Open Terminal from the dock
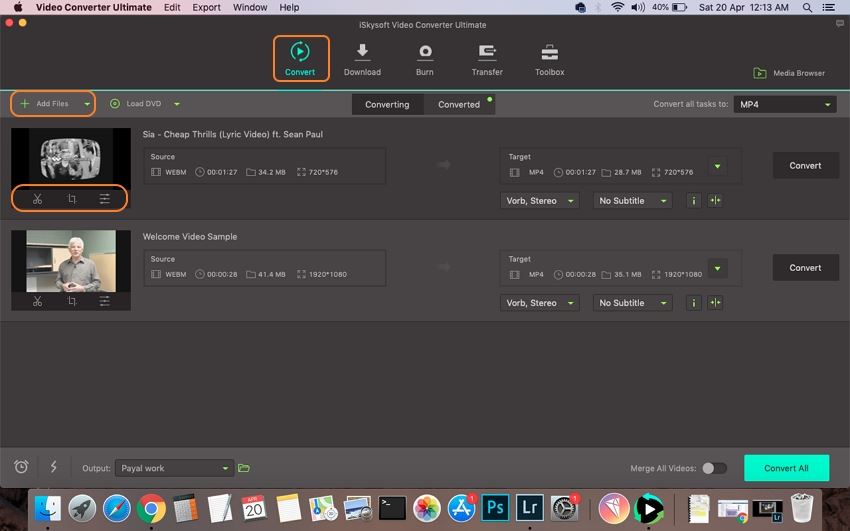The image size is (850, 531). pyautogui.click(x=392, y=508)
